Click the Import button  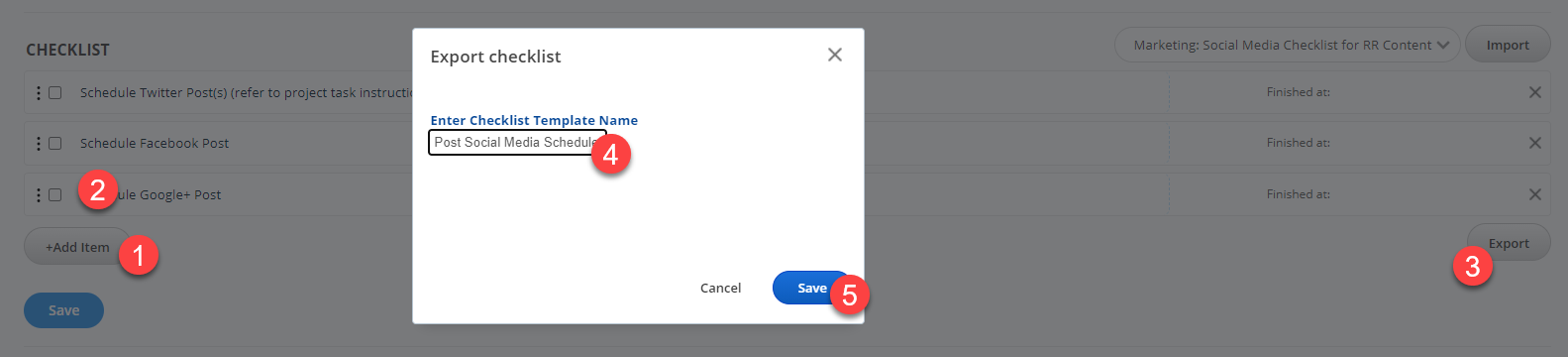coord(1508,45)
